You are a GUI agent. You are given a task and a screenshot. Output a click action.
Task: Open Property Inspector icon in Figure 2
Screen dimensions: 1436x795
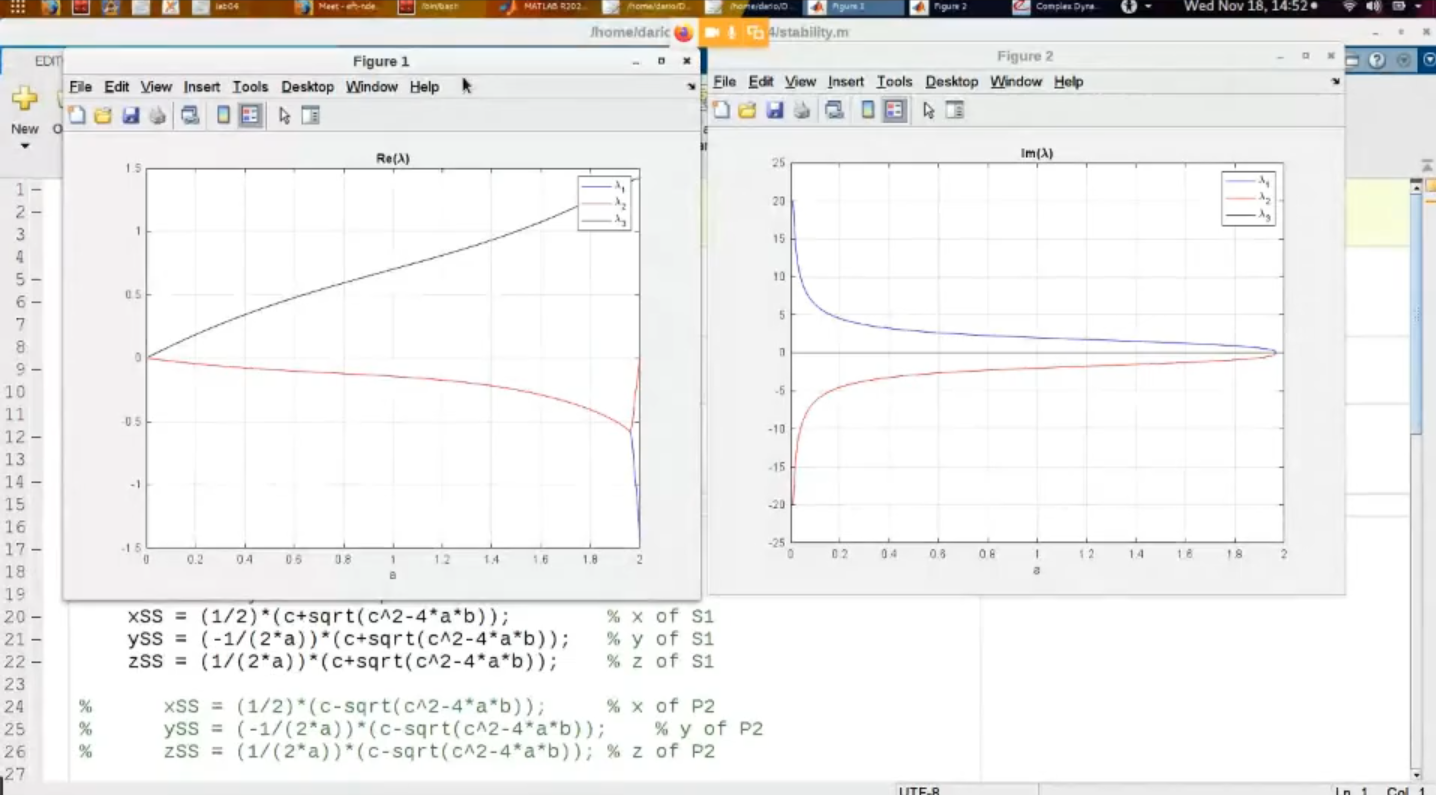(955, 111)
